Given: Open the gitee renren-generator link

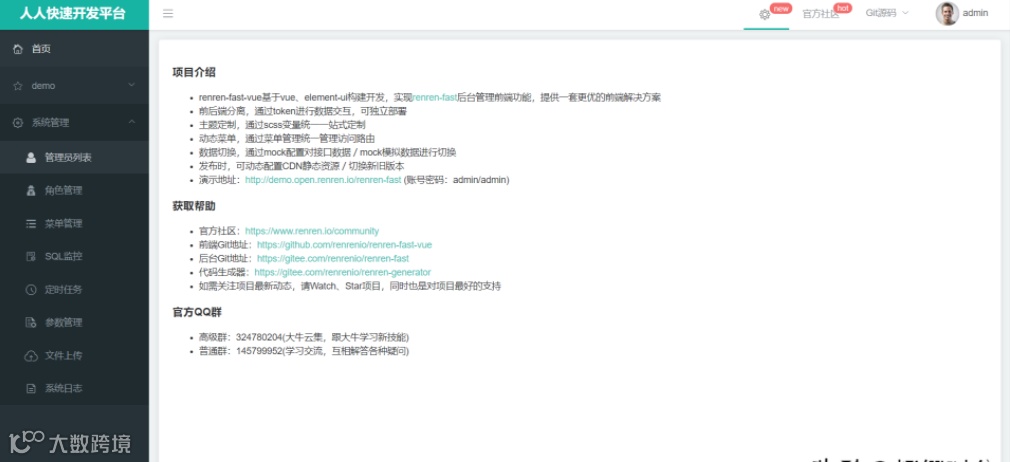Looking at the screenshot, I should (x=343, y=272).
